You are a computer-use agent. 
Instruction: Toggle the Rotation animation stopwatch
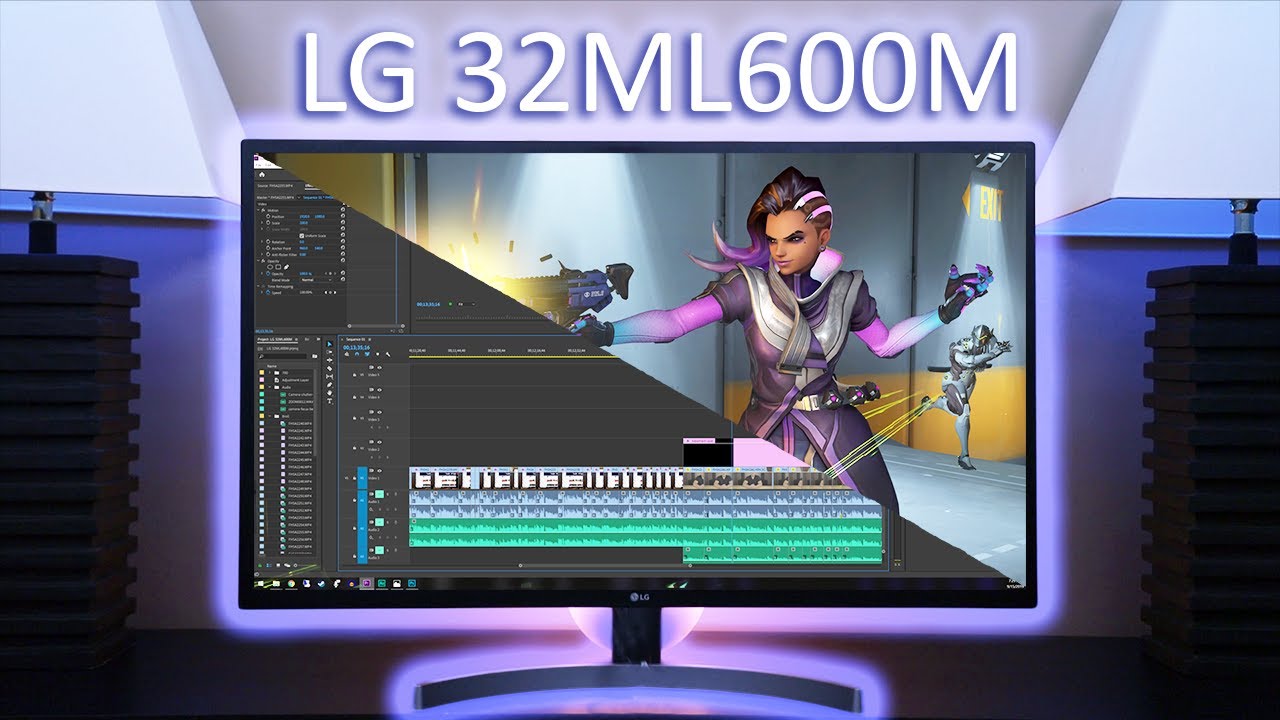pos(268,242)
